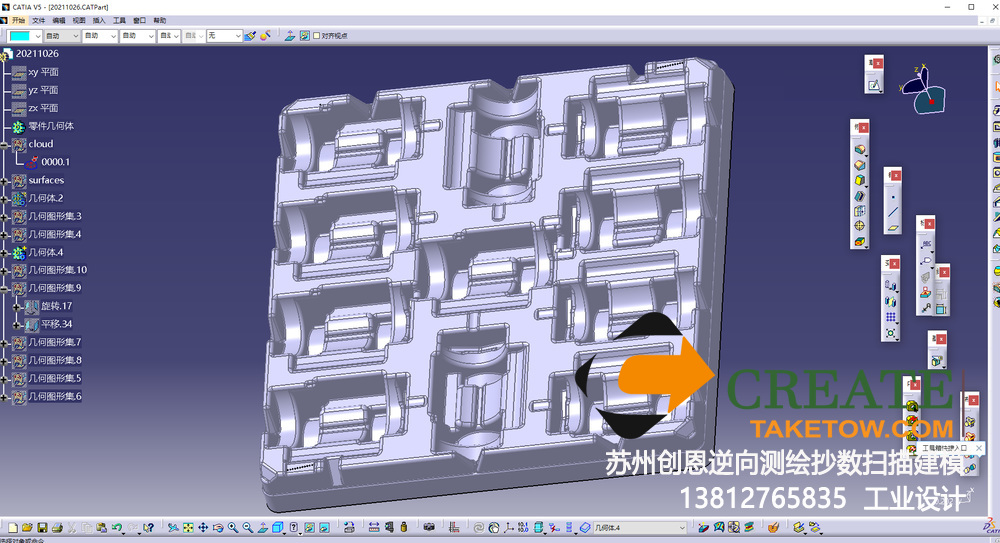Select the 旋转.17 tree item
The image size is (1000, 543).
pyautogui.click(x=54, y=306)
